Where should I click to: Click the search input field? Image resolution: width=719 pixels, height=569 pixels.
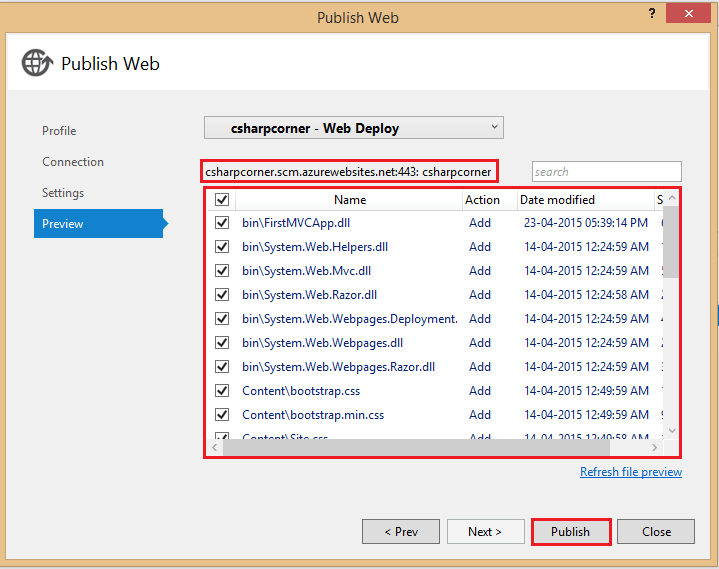[607, 171]
